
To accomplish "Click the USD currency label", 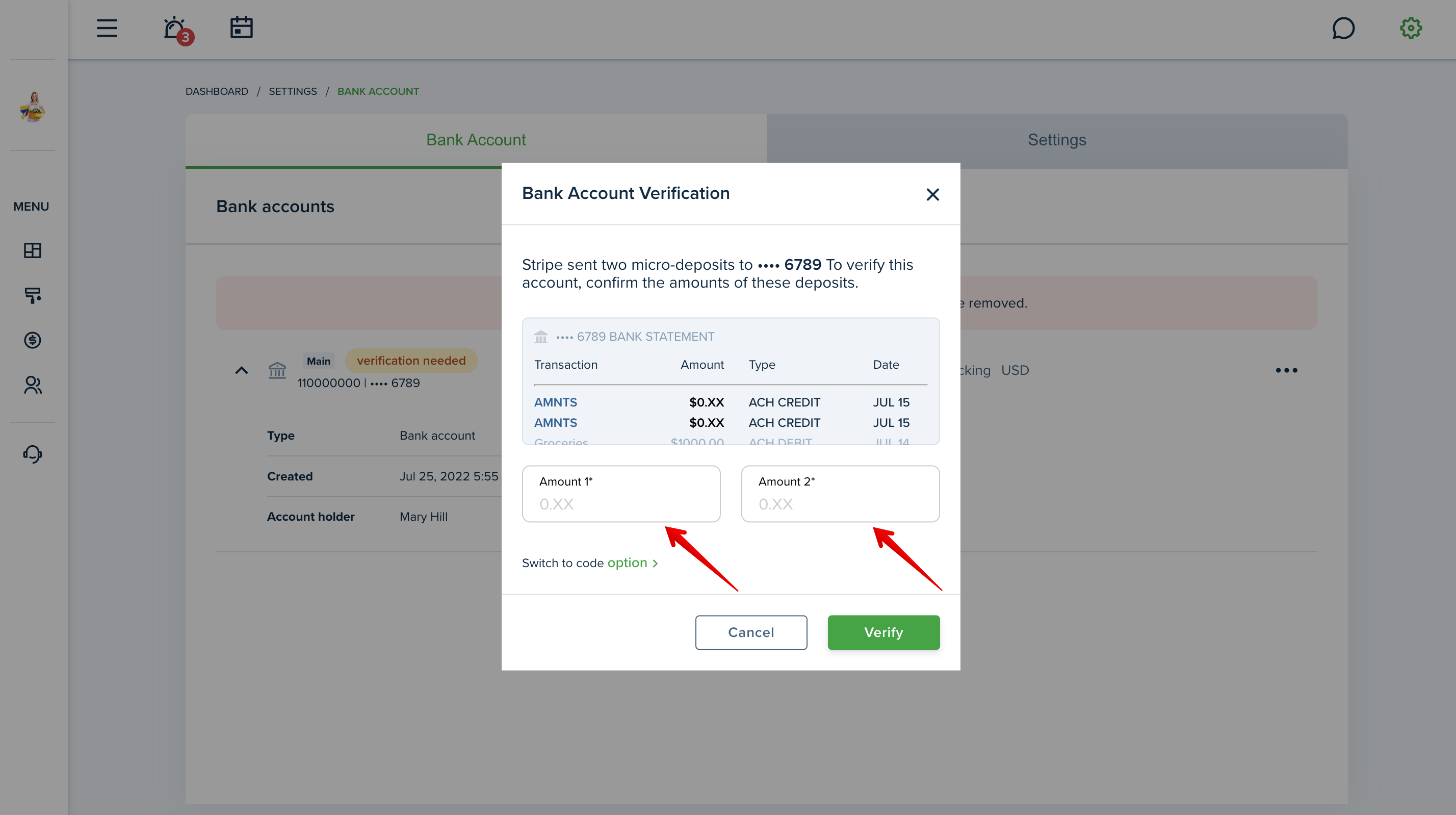I will 1015,370.
